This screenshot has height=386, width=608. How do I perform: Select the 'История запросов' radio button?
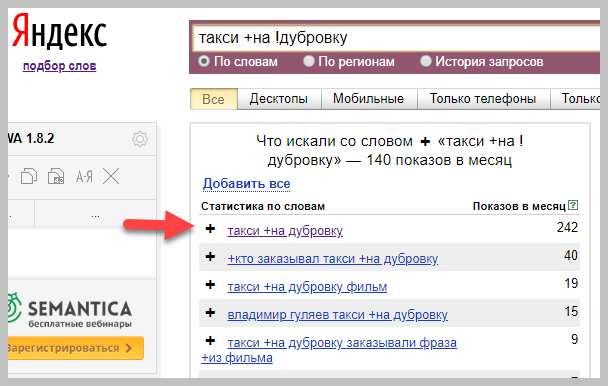tap(426, 61)
